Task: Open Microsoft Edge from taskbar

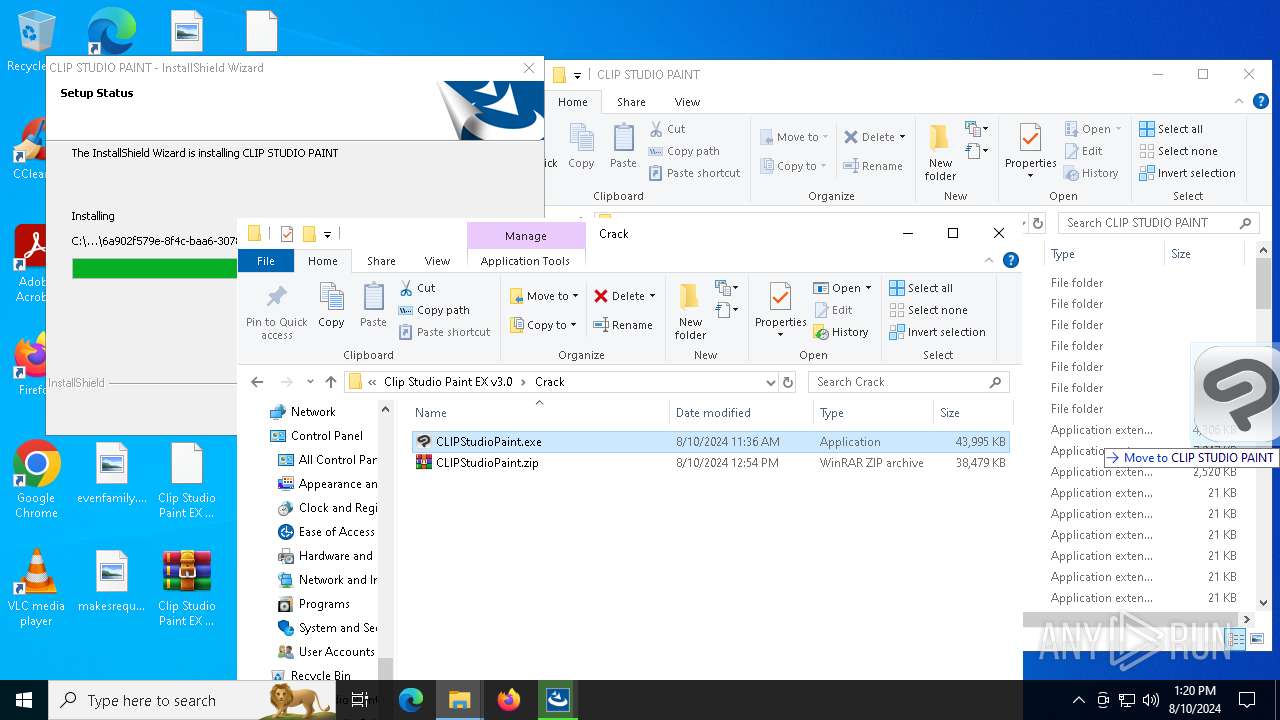Action: click(411, 700)
